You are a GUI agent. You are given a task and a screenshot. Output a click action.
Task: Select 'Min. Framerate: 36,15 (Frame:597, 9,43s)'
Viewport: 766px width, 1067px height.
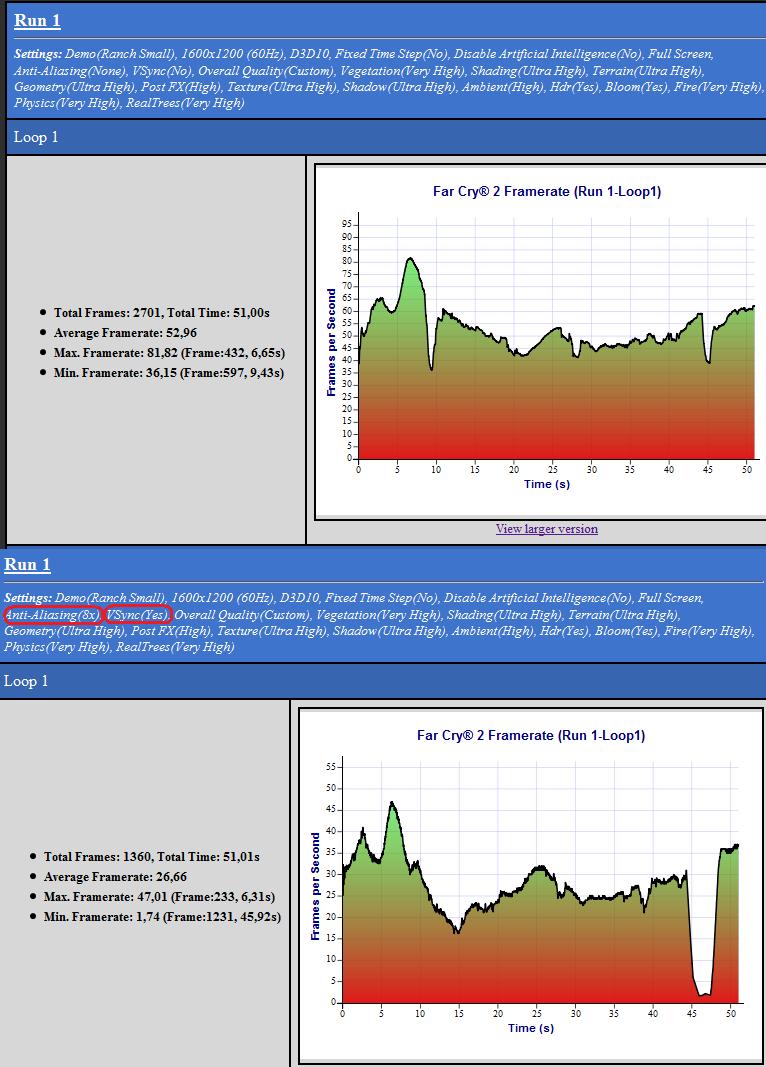click(x=169, y=373)
